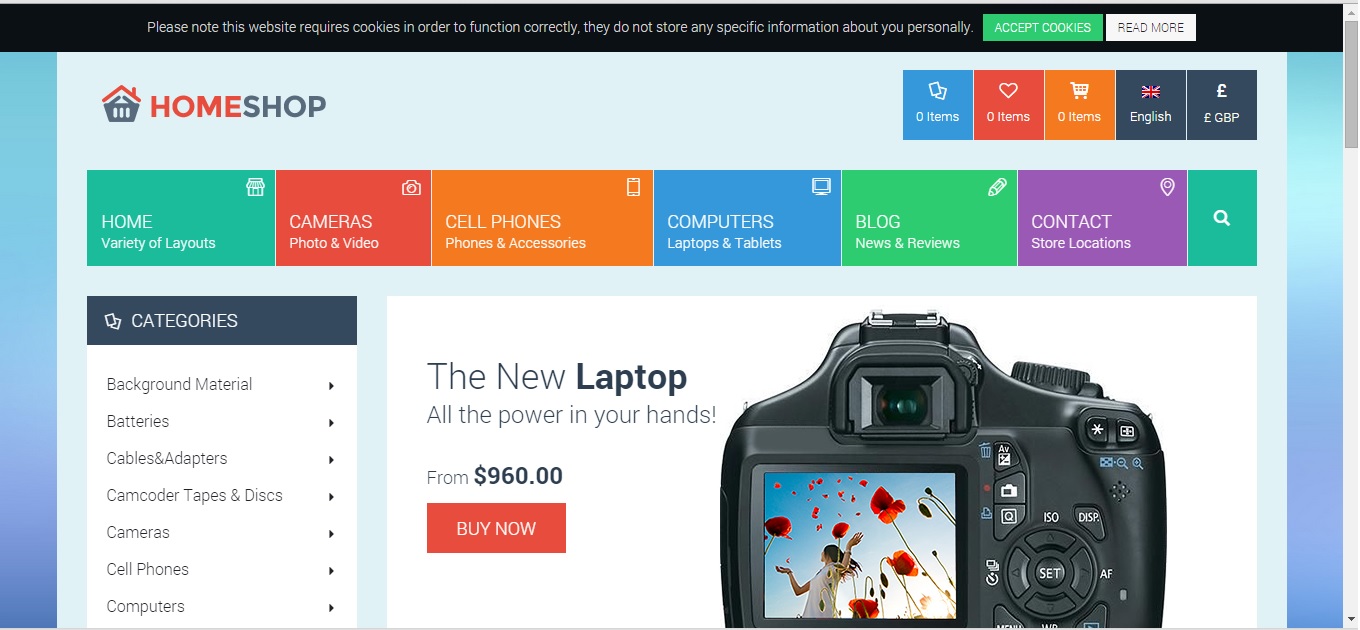The height and width of the screenshot is (630, 1360).
Task: Click the Buy Now button
Action: coord(496,528)
